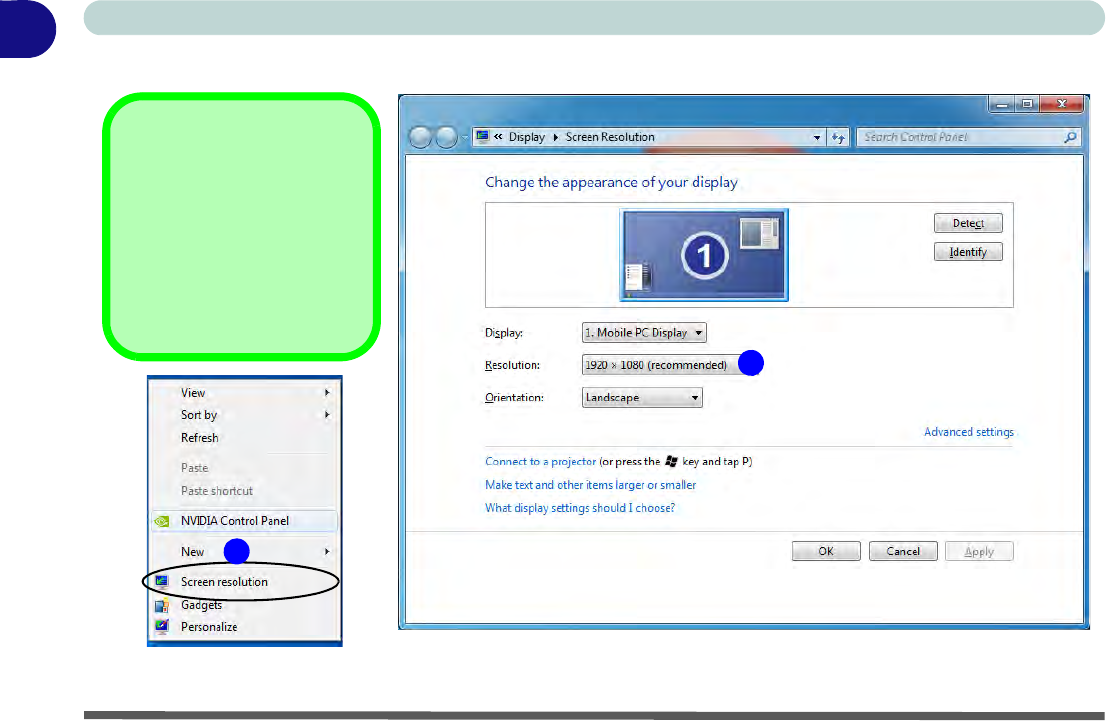Image resolution: width=1106 pixels, height=721 pixels.
Task: Open the Display dropdown list
Action: [x=644, y=333]
